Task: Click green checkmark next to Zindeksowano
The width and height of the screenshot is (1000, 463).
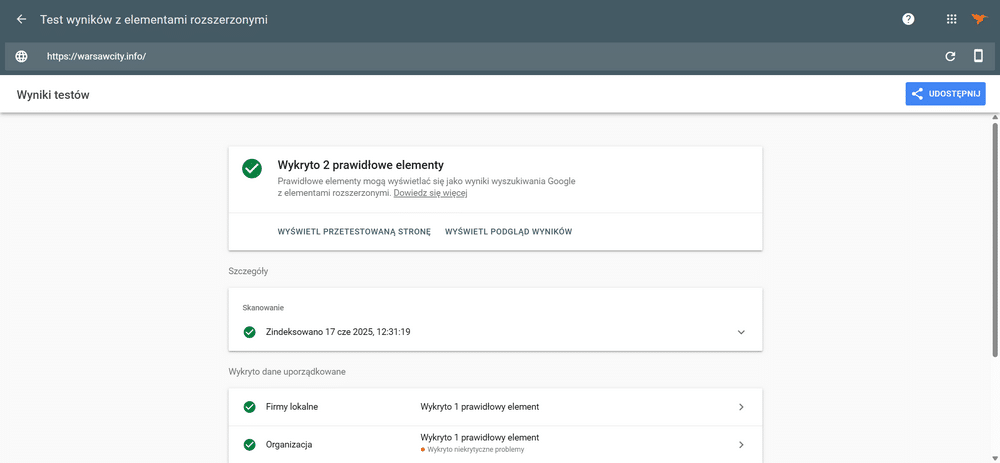Action: coord(249,332)
